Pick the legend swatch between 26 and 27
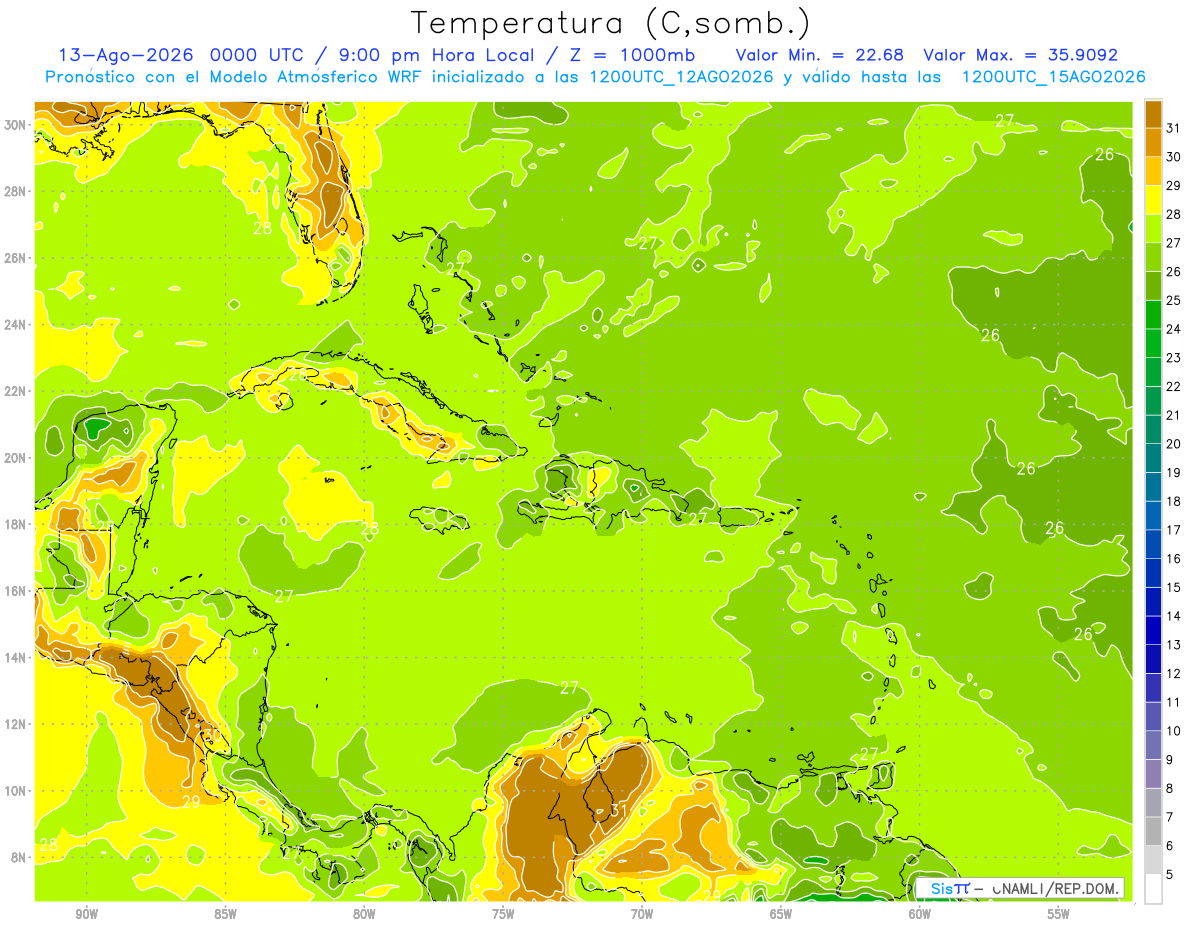 (1153, 258)
